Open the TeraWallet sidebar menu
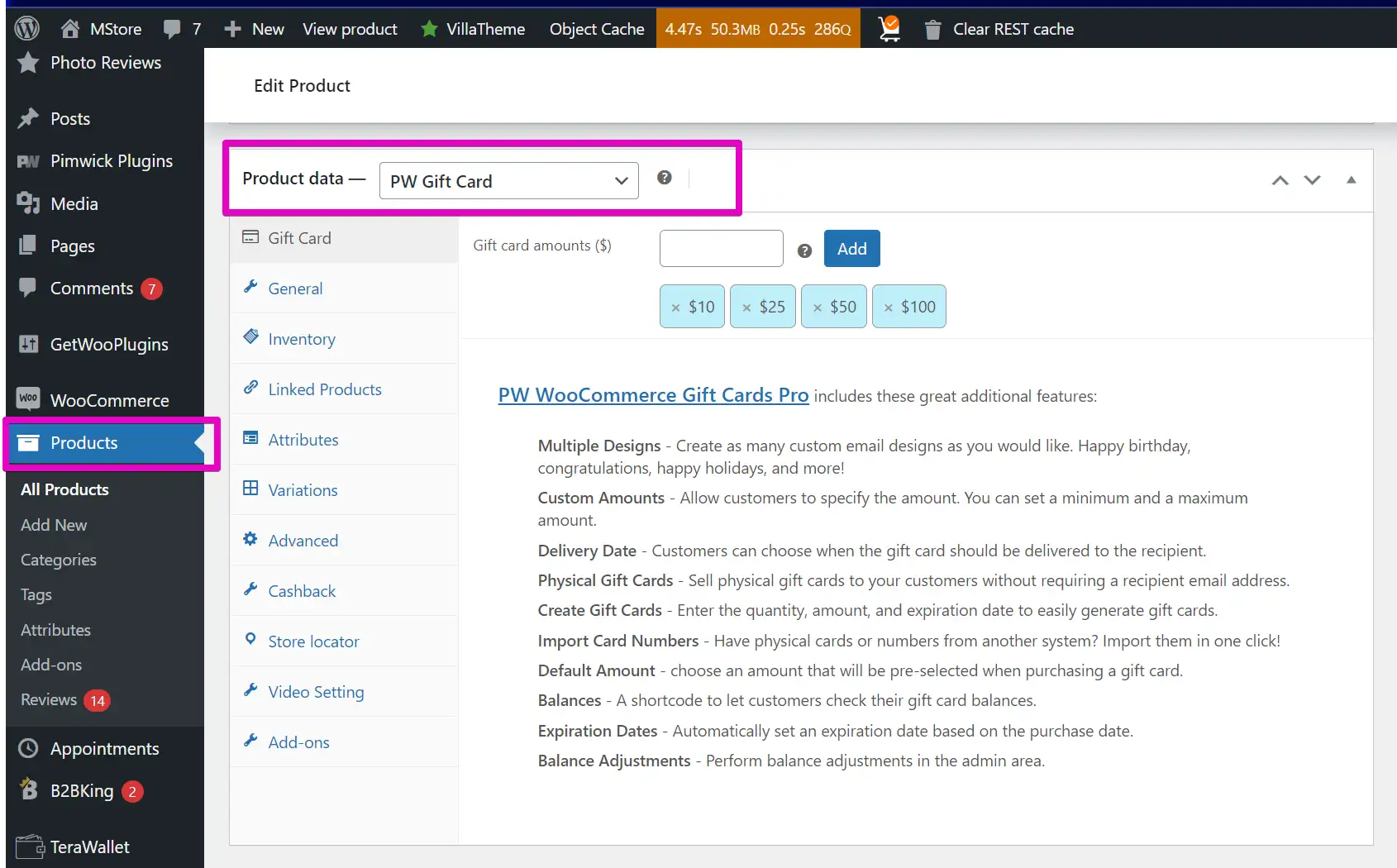Viewport: 1397px width, 868px height. point(89,847)
